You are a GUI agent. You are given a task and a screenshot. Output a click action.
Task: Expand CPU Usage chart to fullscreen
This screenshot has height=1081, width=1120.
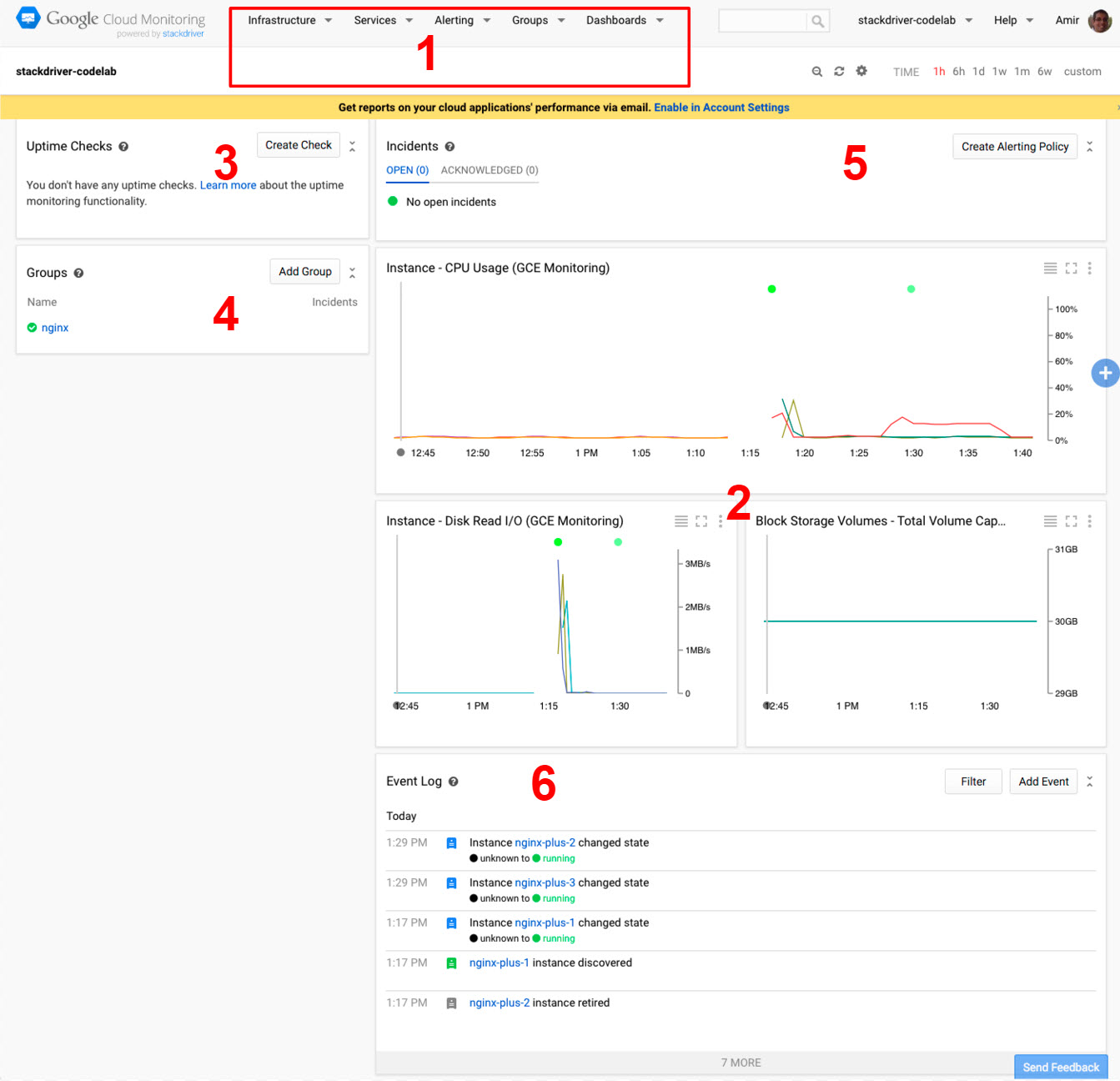[x=1071, y=268]
